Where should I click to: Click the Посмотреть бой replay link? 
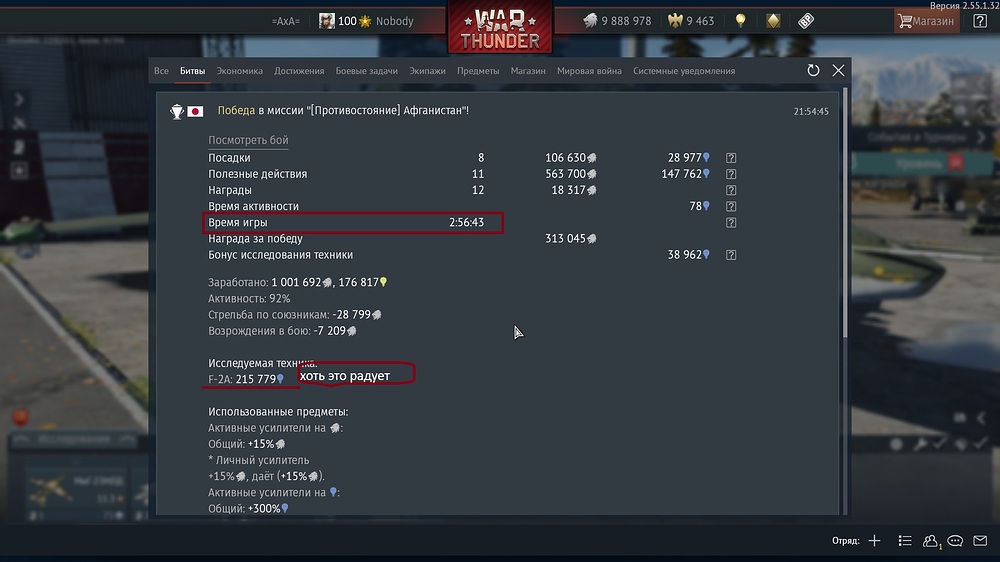(x=248, y=140)
